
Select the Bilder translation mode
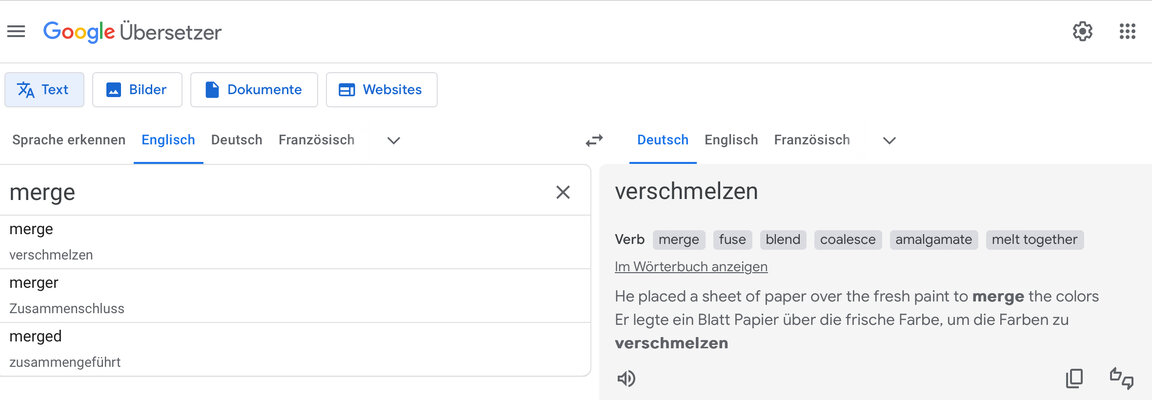(137, 90)
